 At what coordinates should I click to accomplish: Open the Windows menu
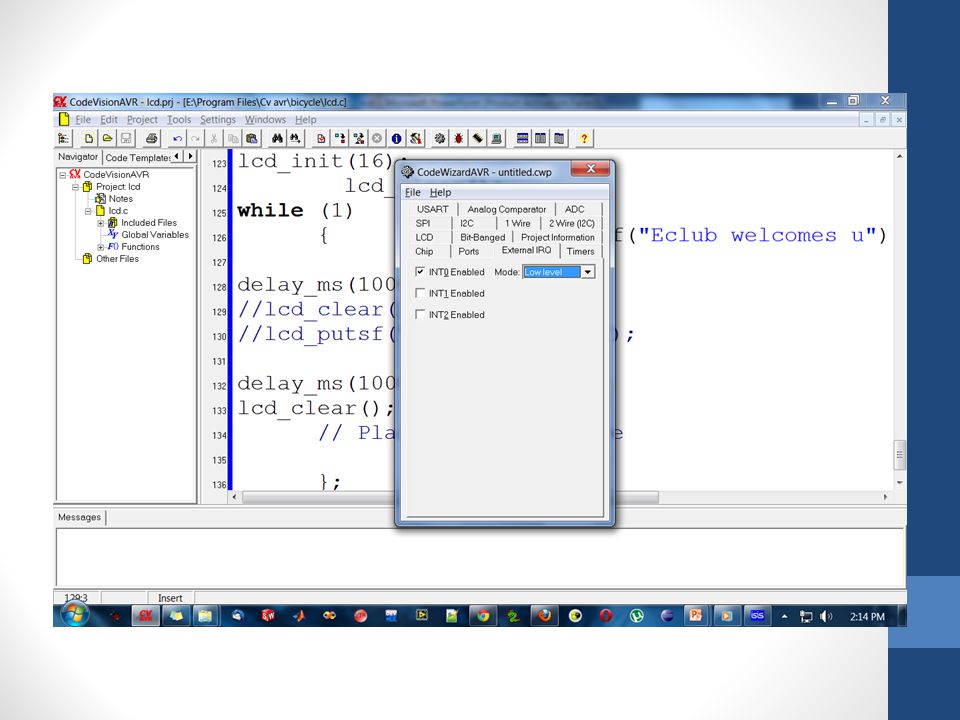point(265,119)
